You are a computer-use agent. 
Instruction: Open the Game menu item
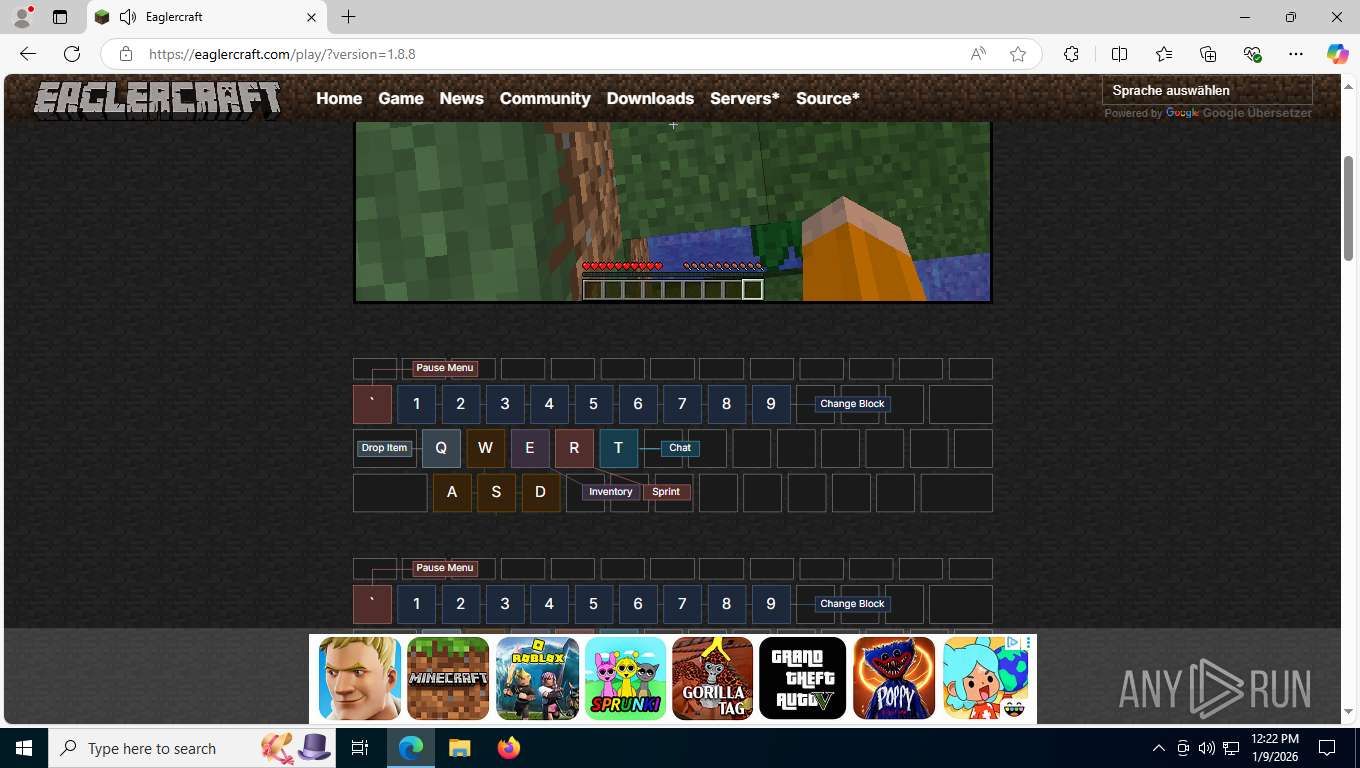pyautogui.click(x=401, y=98)
